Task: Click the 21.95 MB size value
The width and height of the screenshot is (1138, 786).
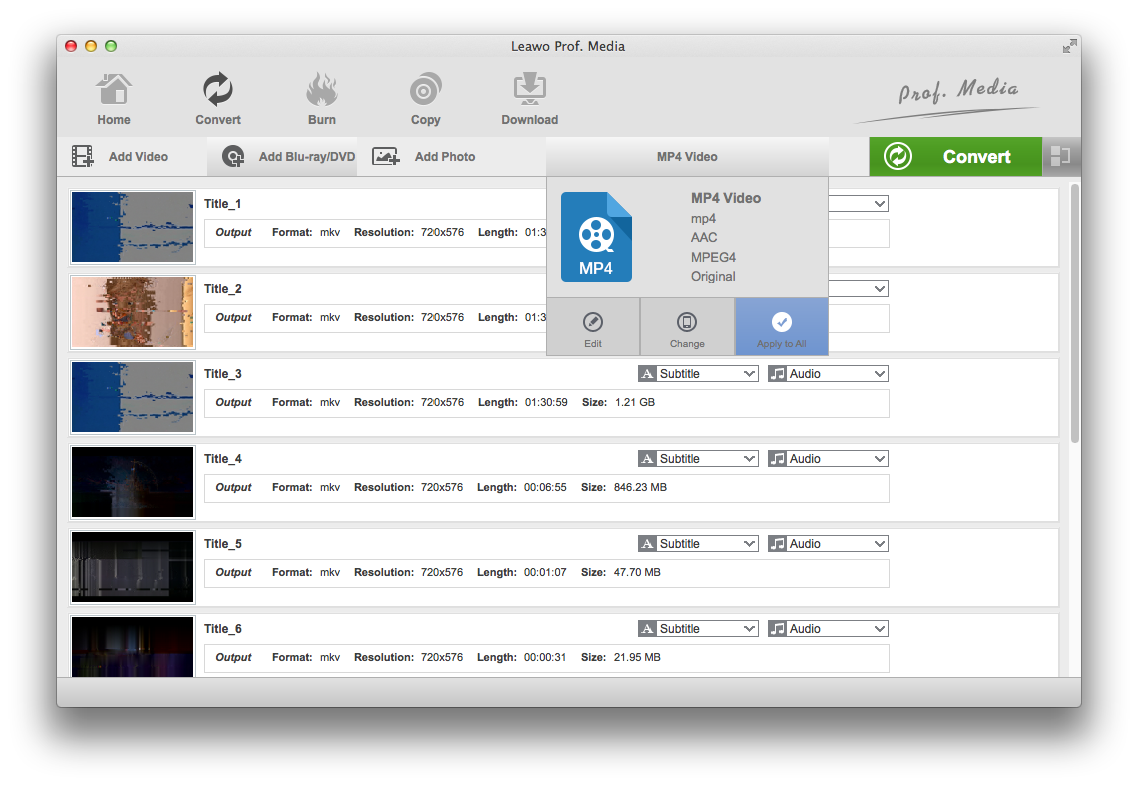Action: (x=637, y=657)
